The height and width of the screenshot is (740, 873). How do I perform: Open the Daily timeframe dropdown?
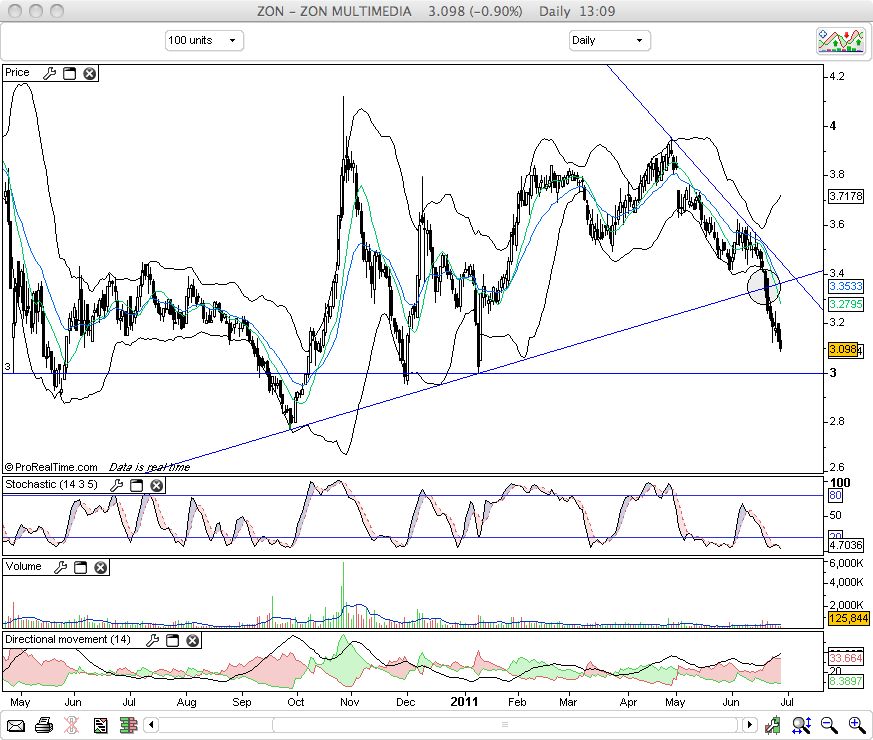click(610, 41)
